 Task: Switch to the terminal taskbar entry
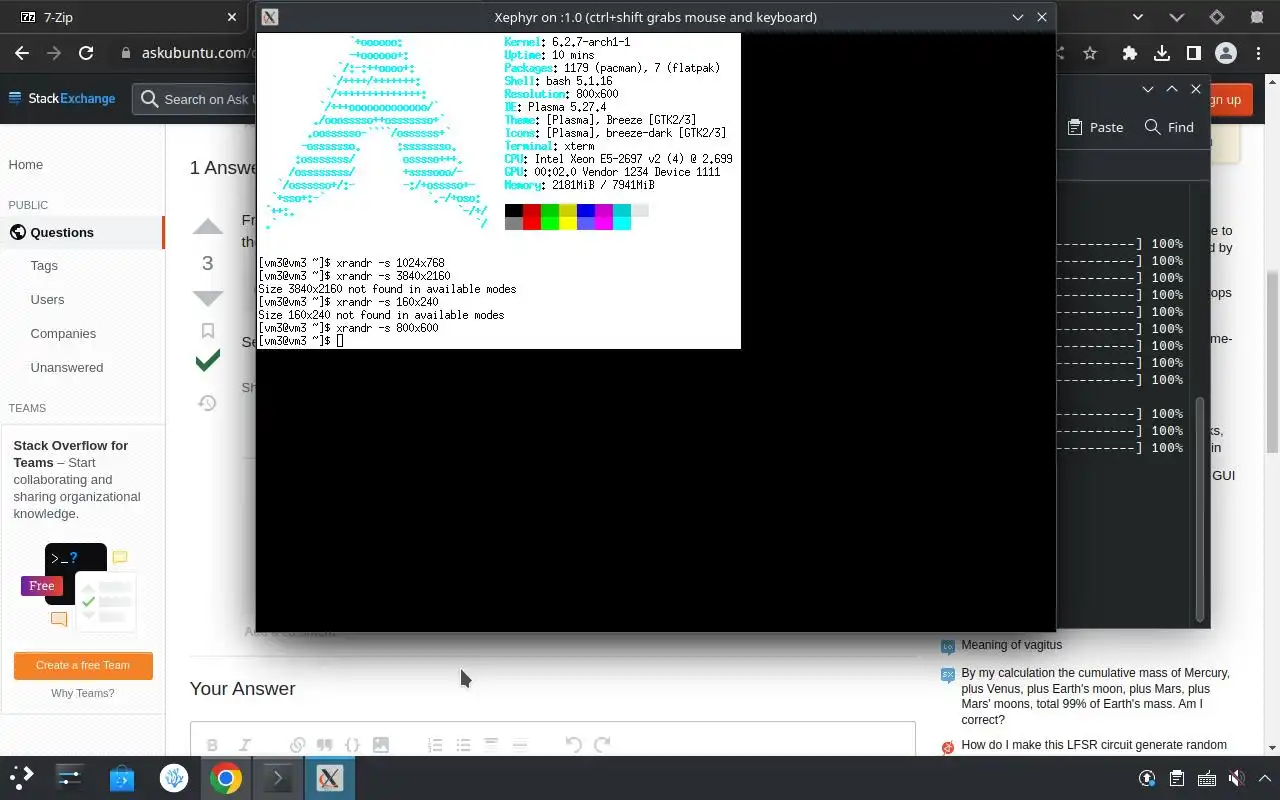click(x=278, y=777)
